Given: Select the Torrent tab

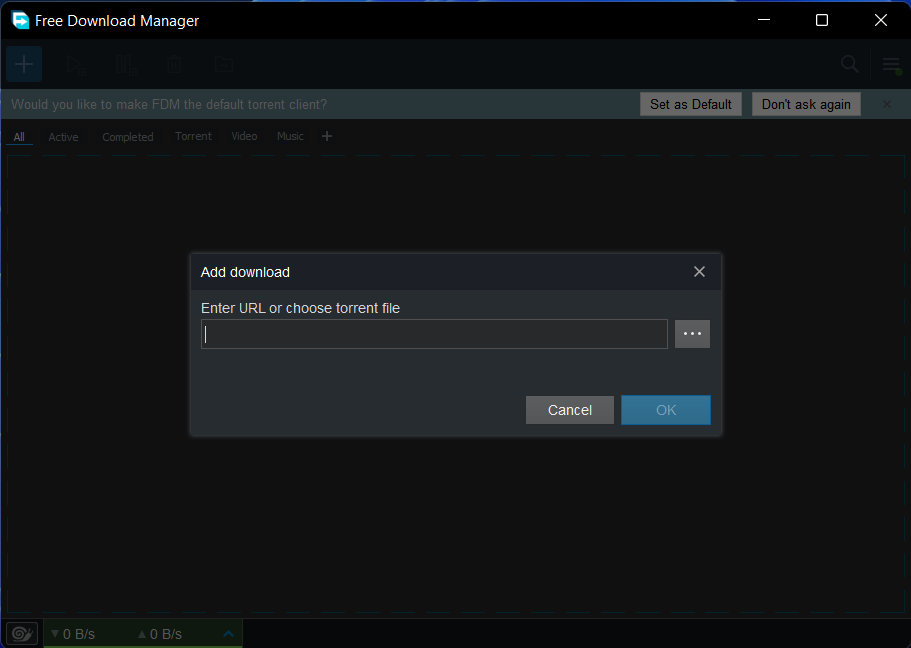Looking at the screenshot, I should click(193, 136).
